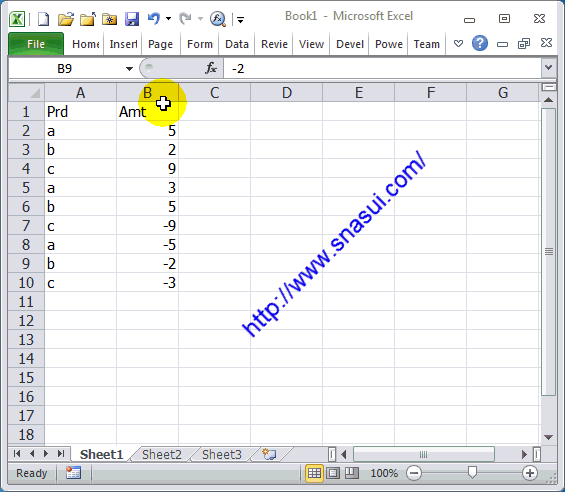Switch to the Team ribbon tab
Image resolution: width=565 pixels, height=492 pixels.
[x=427, y=44]
